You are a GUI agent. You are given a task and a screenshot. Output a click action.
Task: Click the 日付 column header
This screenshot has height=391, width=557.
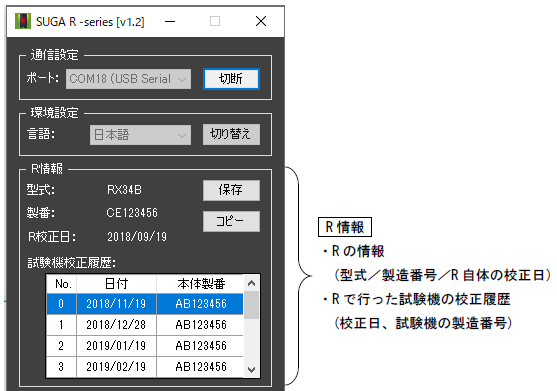coord(117,284)
